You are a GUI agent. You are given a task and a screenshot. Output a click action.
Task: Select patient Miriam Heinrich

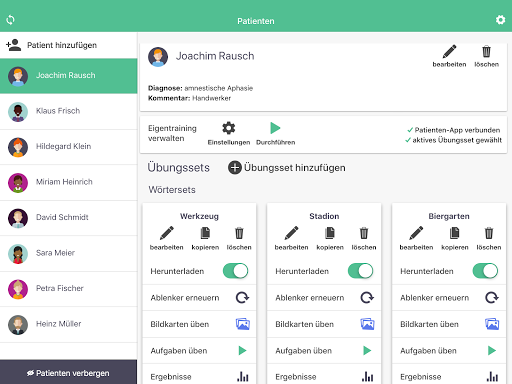69,182
